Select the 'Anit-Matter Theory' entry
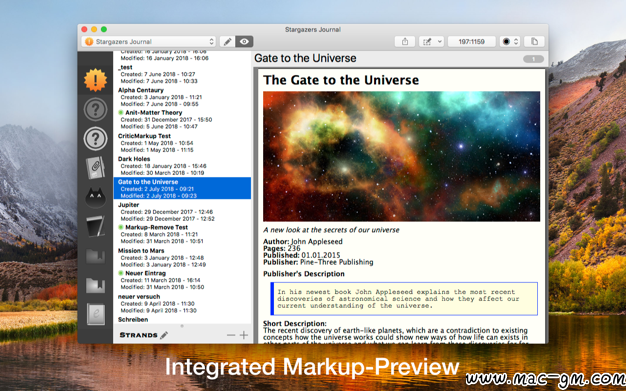The height and width of the screenshot is (391, 626). point(182,119)
